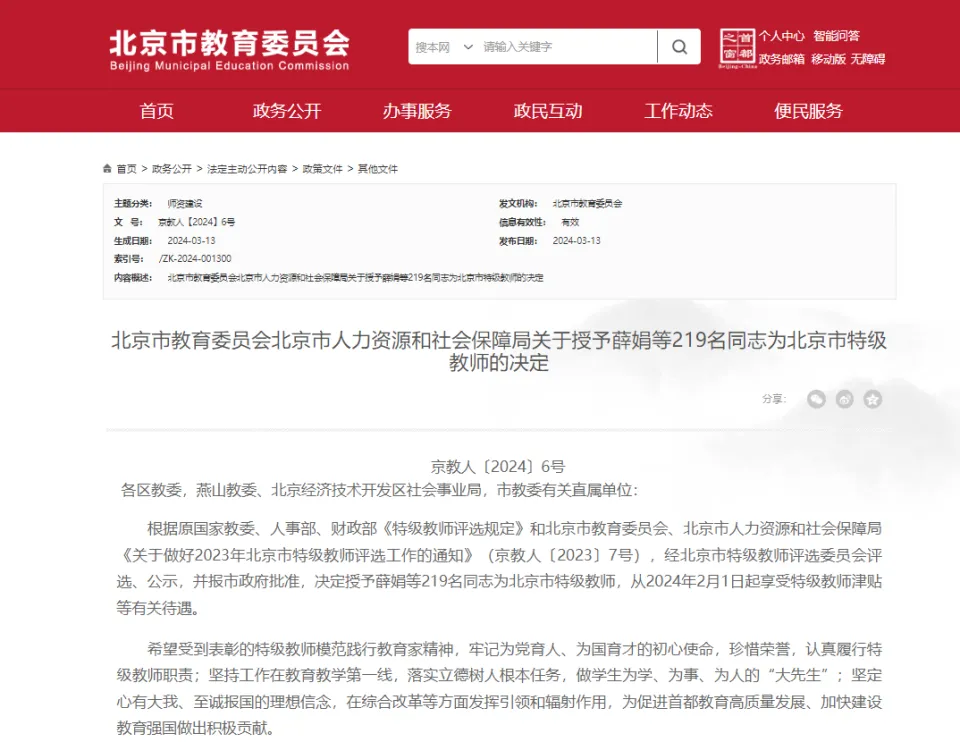
Task: Click the star favorite share icon
Action: [x=872, y=399]
